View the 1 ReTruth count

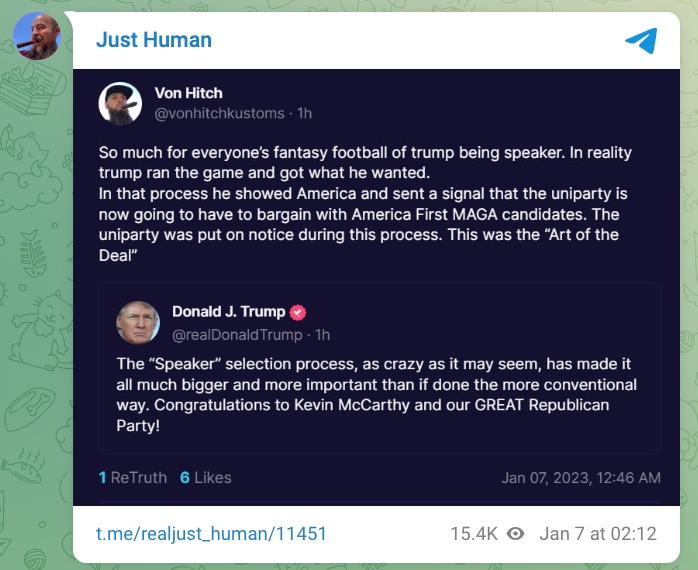point(133,477)
